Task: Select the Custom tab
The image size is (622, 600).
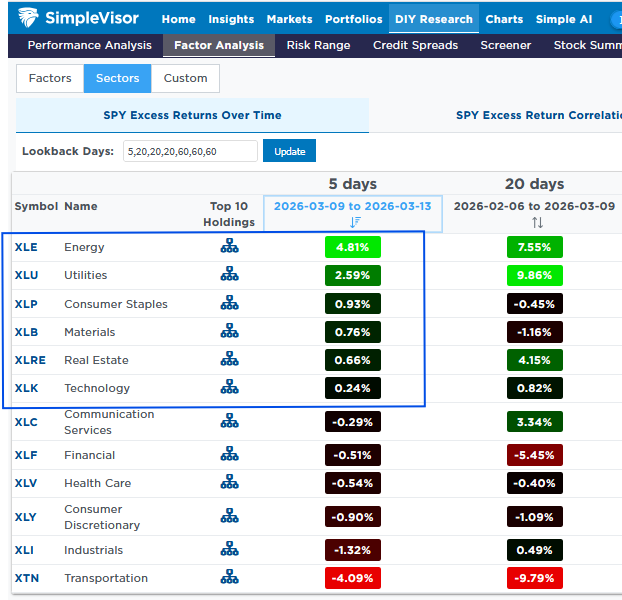Action: (x=186, y=78)
